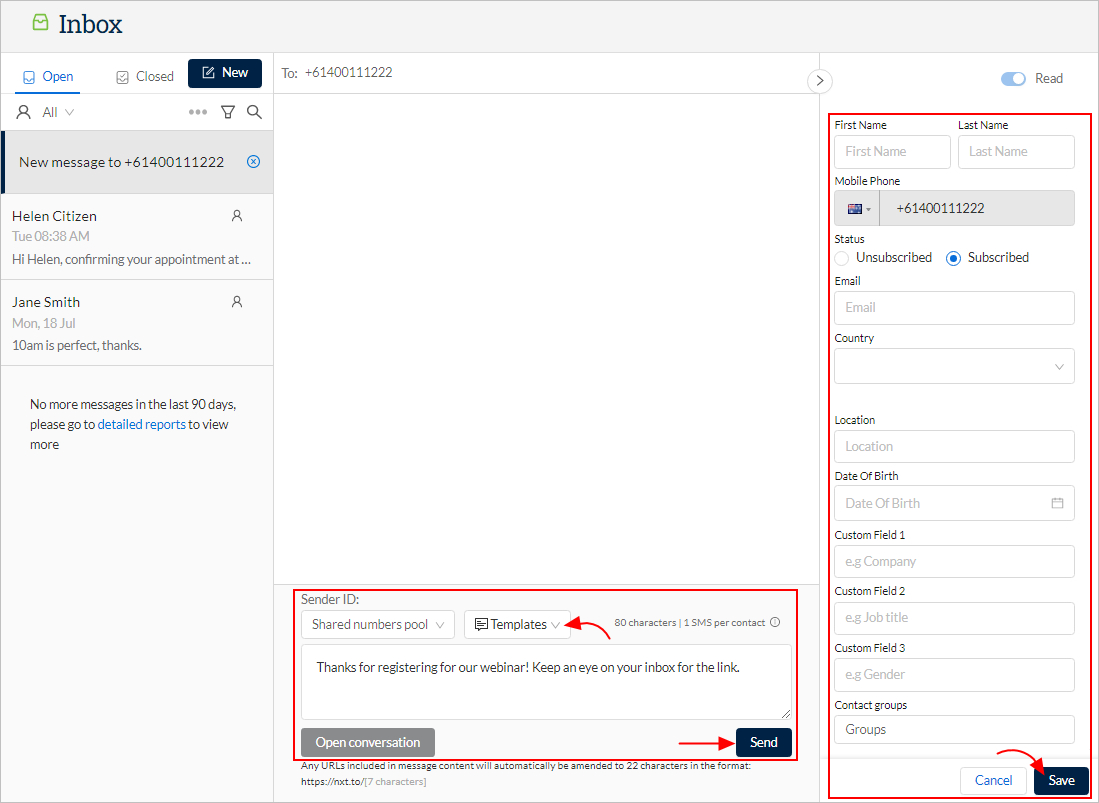Click the contact person filter icon beside All

[22, 111]
